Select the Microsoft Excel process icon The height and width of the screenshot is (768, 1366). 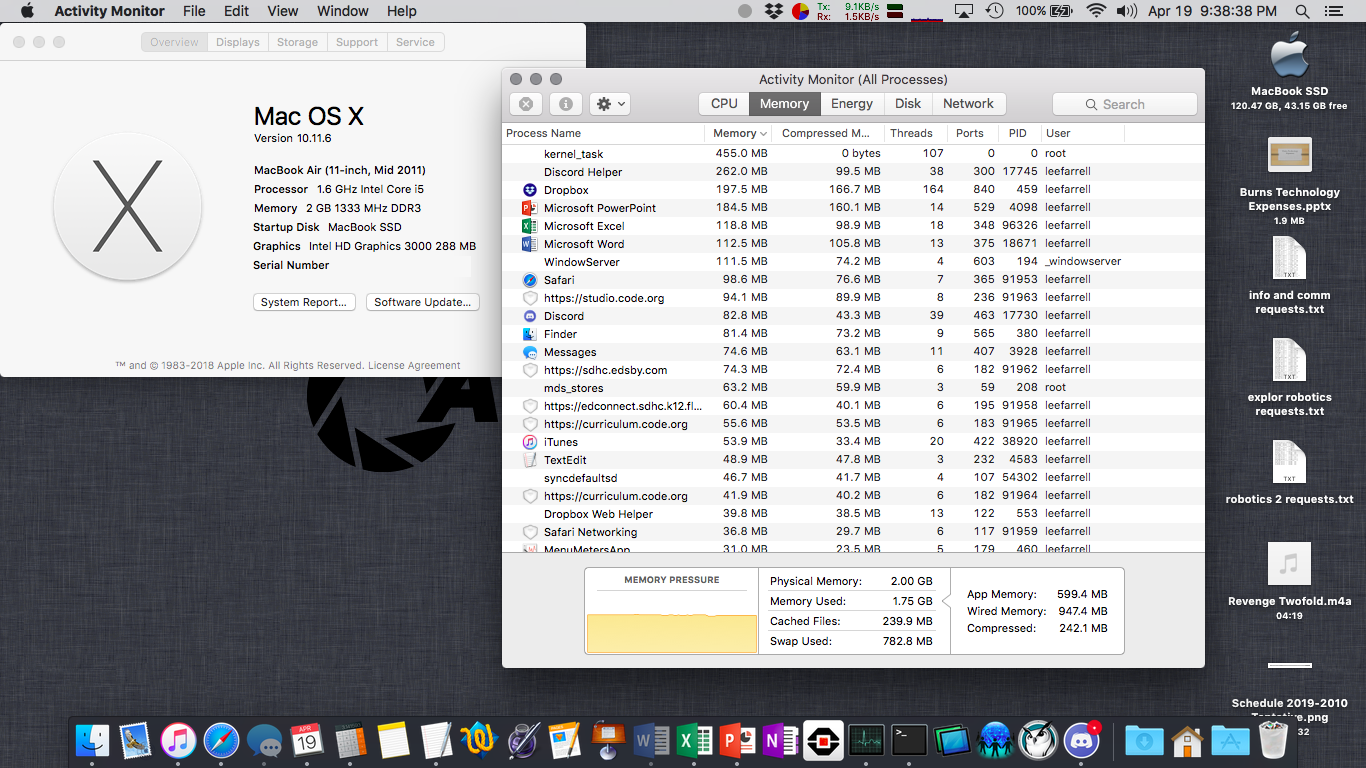pos(530,226)
